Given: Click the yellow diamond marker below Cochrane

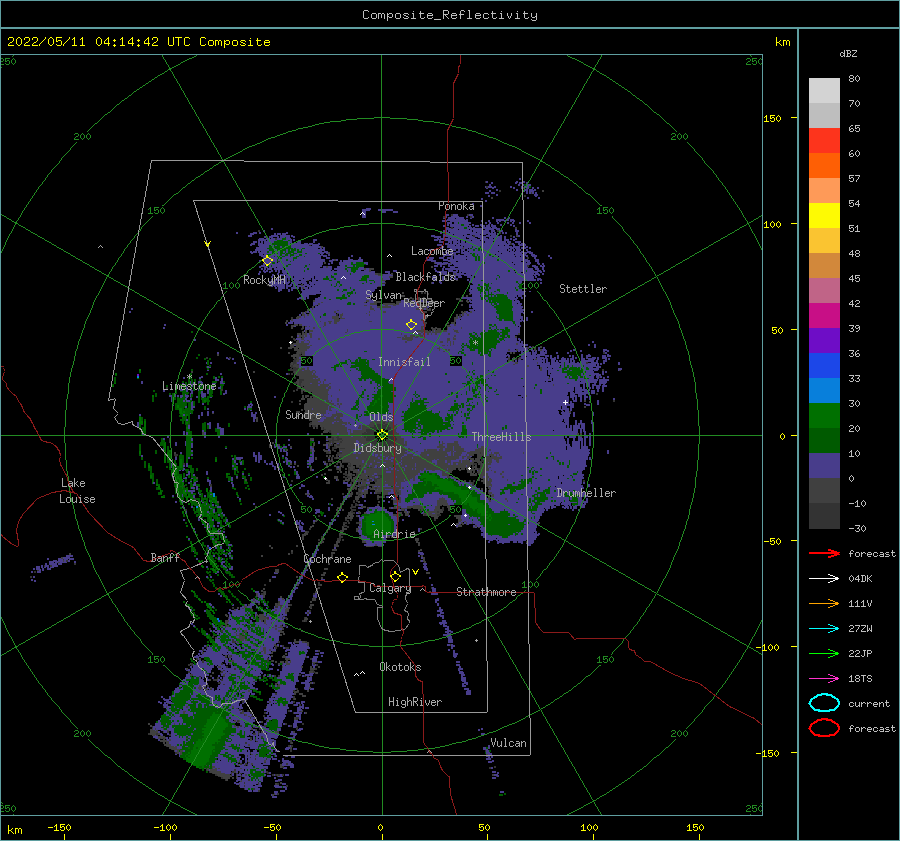Looking at the screenshot, I should click(343, 577).
